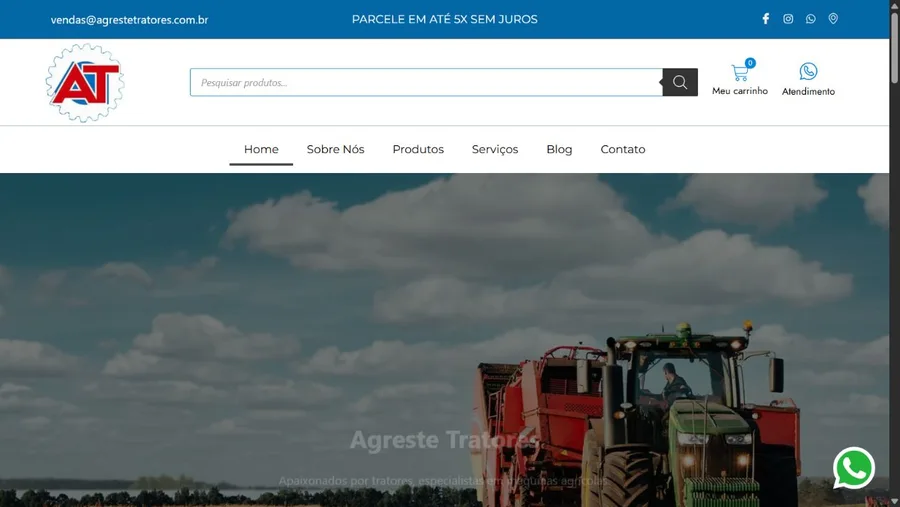
Task: Click the tractor hero banner image
Action: pos(445,340)
